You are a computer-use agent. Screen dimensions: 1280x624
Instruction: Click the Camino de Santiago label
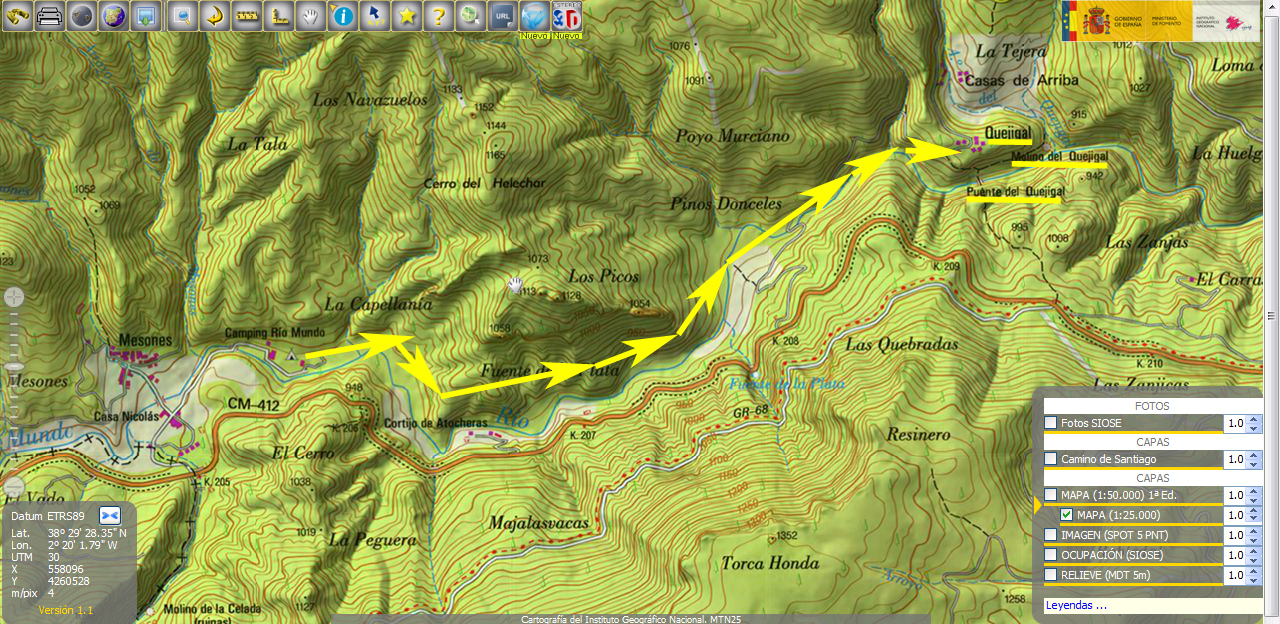click(x=1108, y=459)
